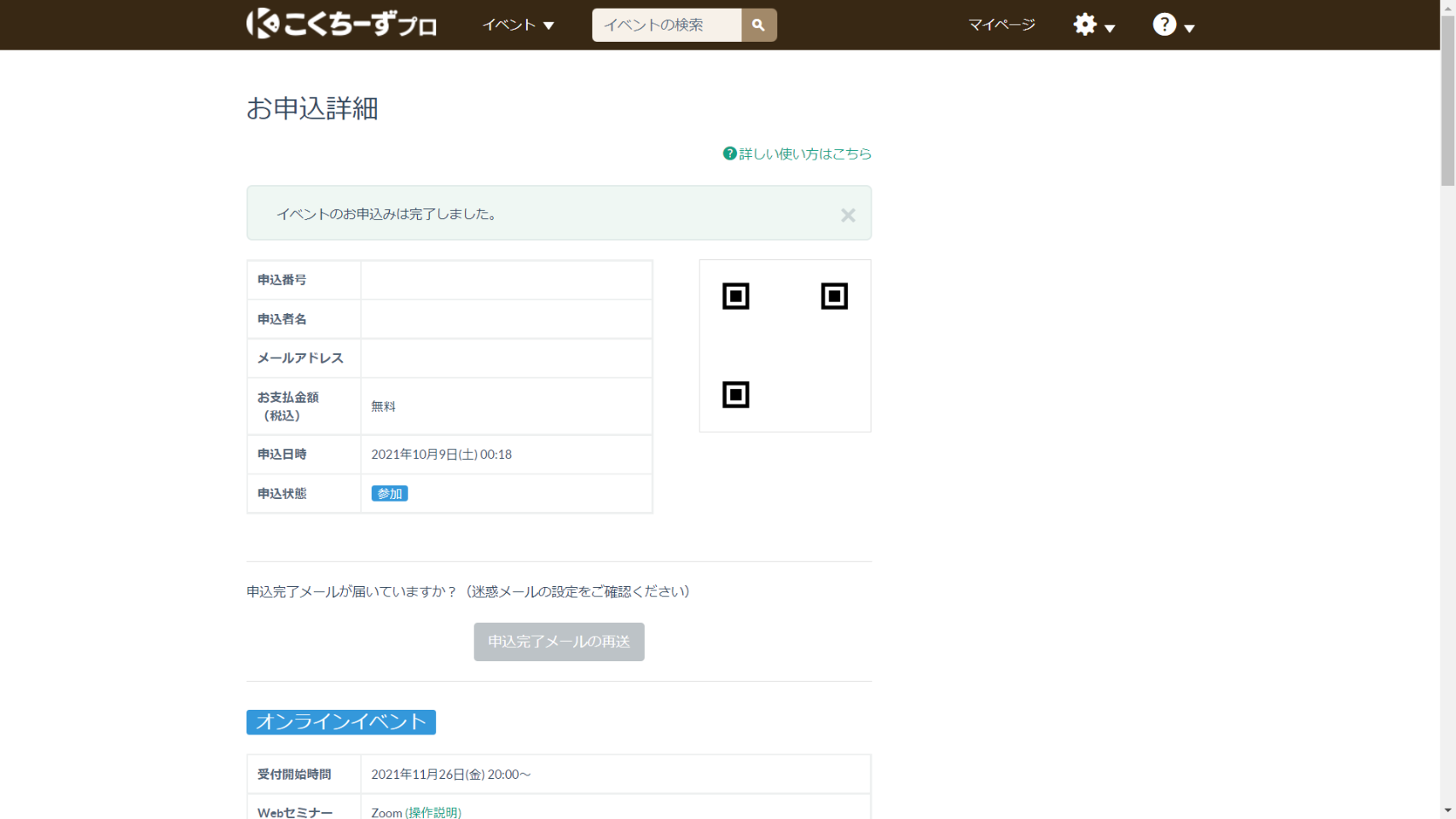Focus the イベントの検索 search field
1456x819 pixels.
(666, 25)
